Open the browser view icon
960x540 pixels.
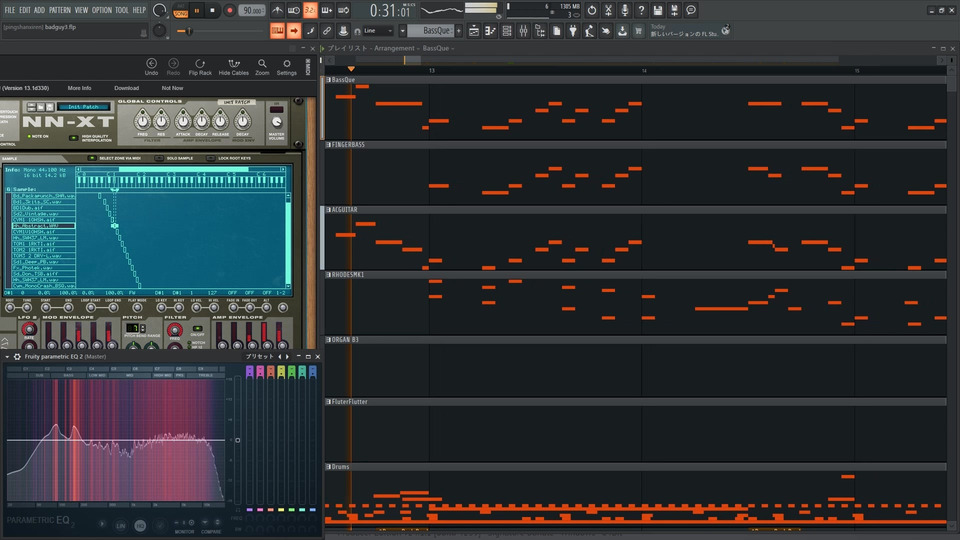[540, 31]
